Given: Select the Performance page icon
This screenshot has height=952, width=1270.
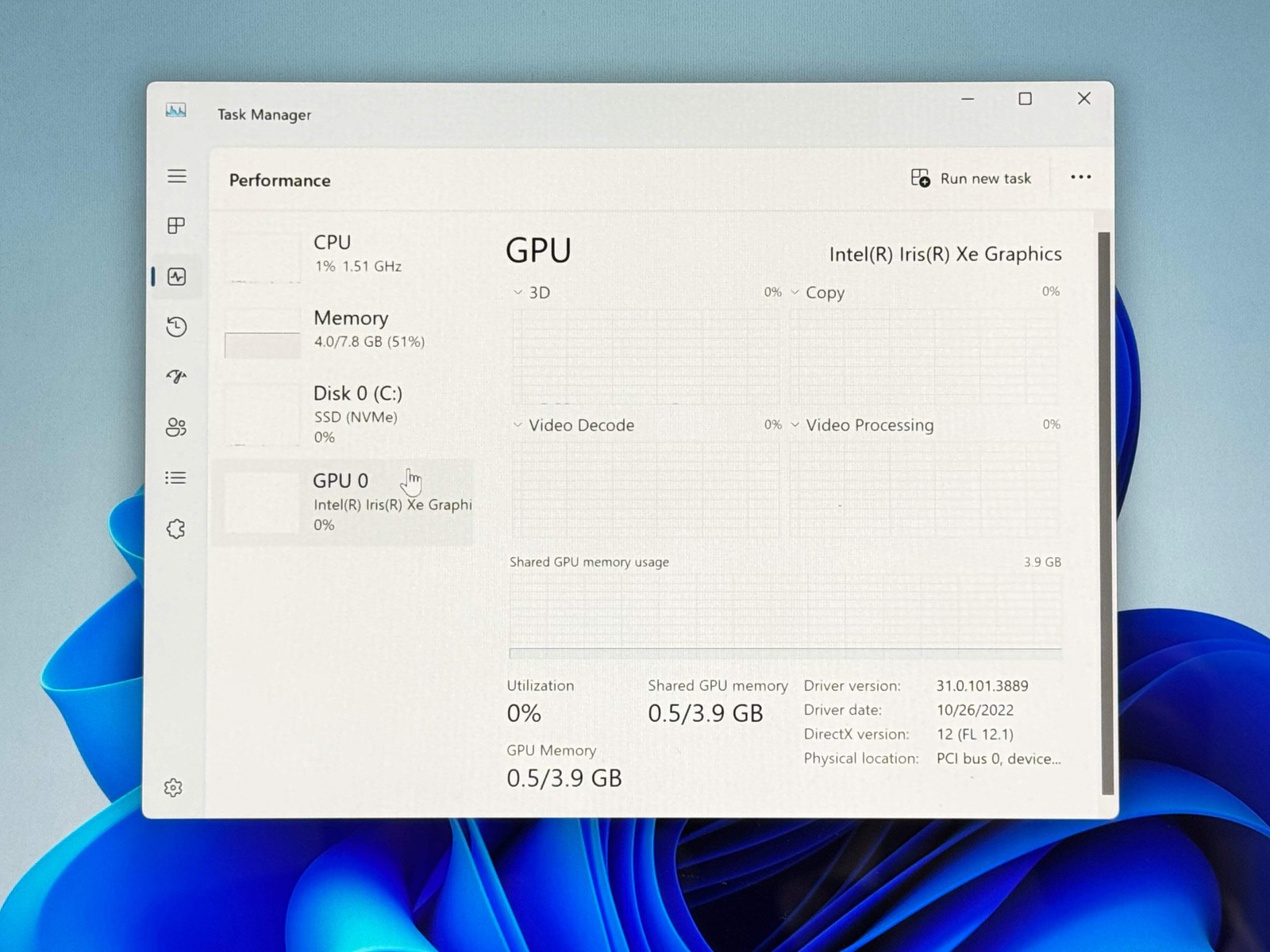Looking at the screenshot, I should tap(177, 277).
